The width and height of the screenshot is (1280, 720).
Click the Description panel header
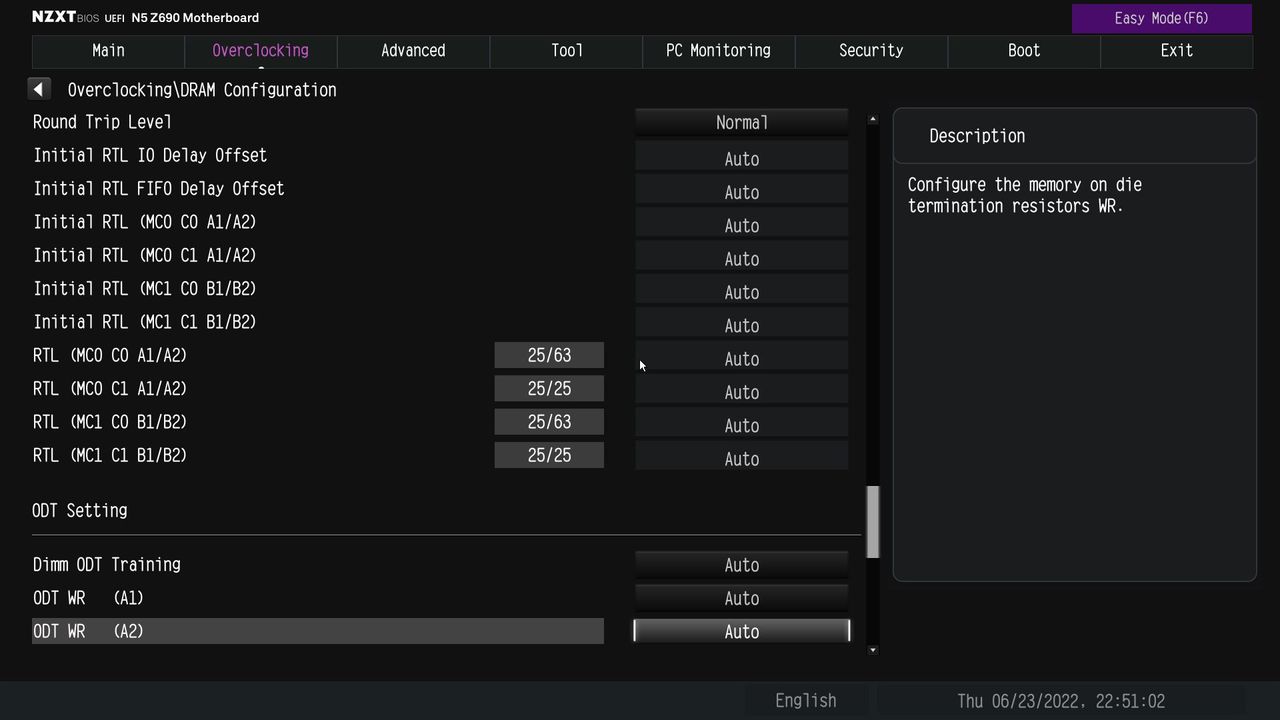[1074, 136]
